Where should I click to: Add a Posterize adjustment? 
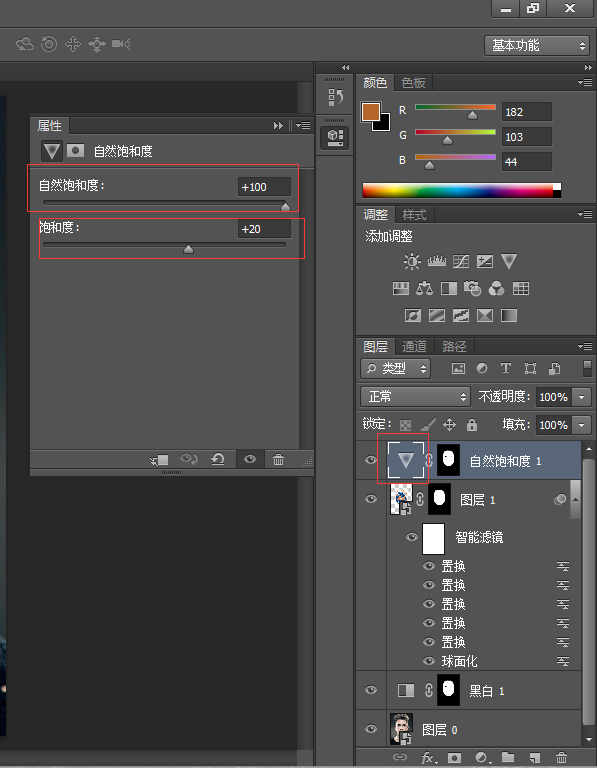[x=437, y=315]
